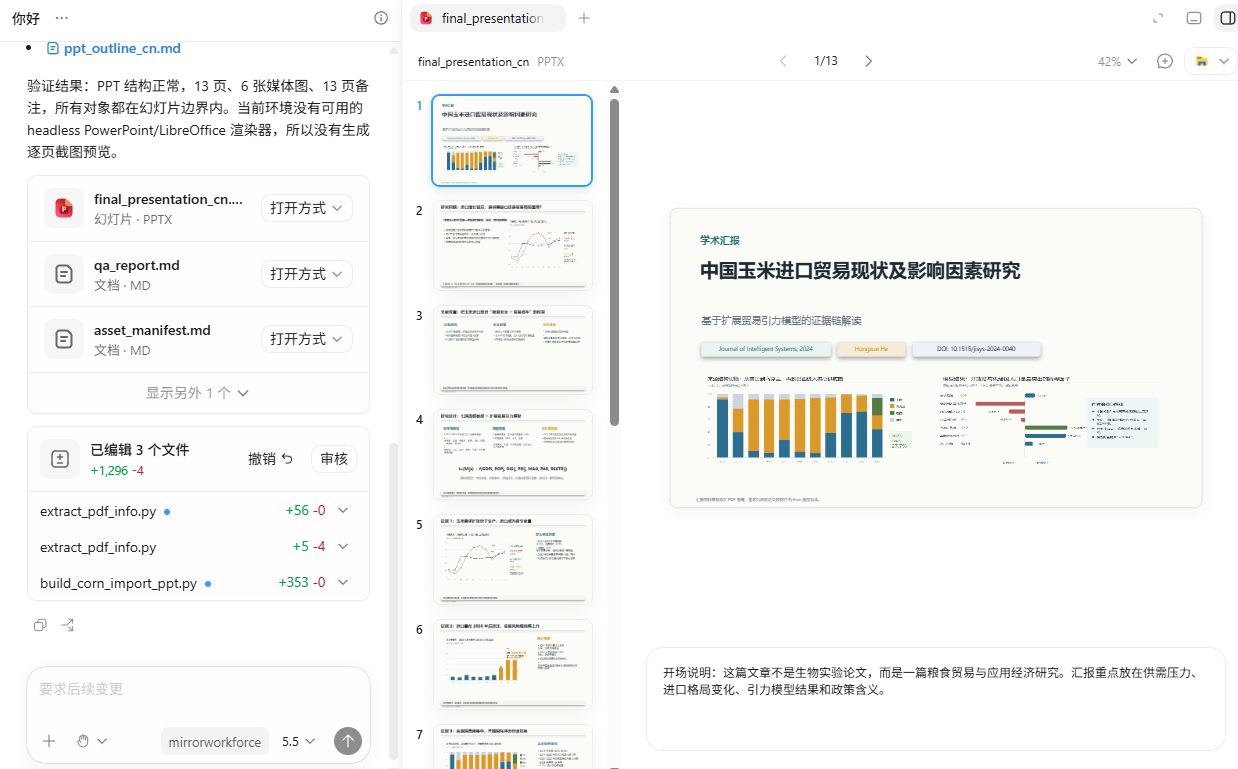Click the plus attach icon in input

[49, 741]
